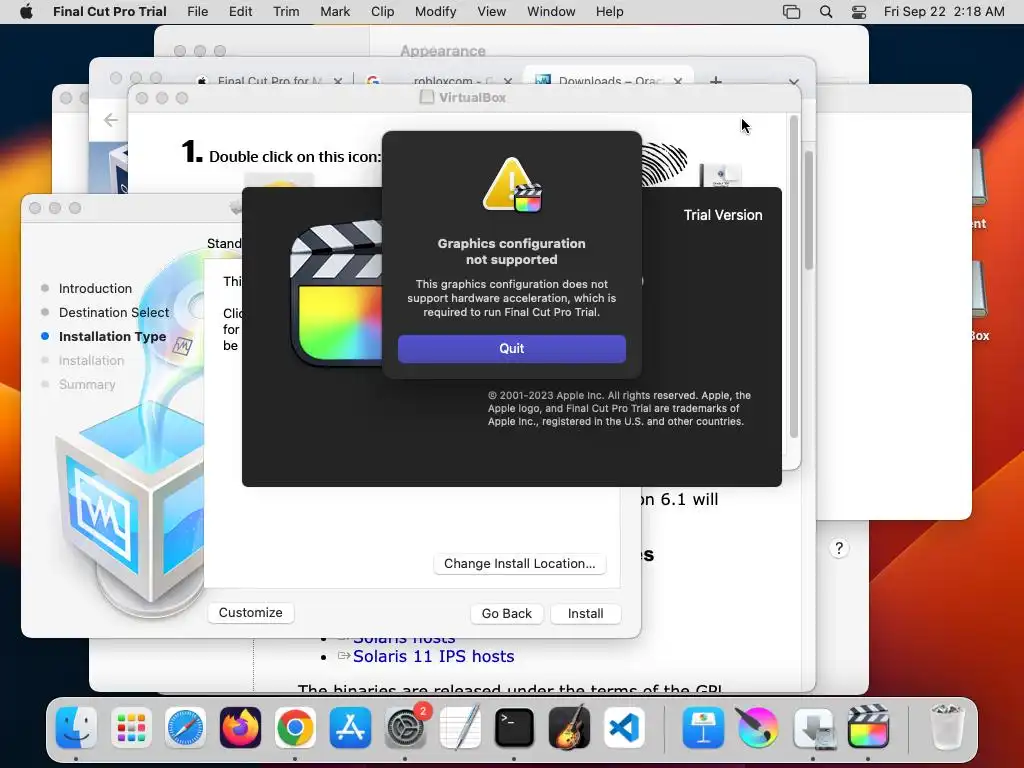1024x768 pixels.
Task: Click the back arrow in the browser window
Action: 111,120
